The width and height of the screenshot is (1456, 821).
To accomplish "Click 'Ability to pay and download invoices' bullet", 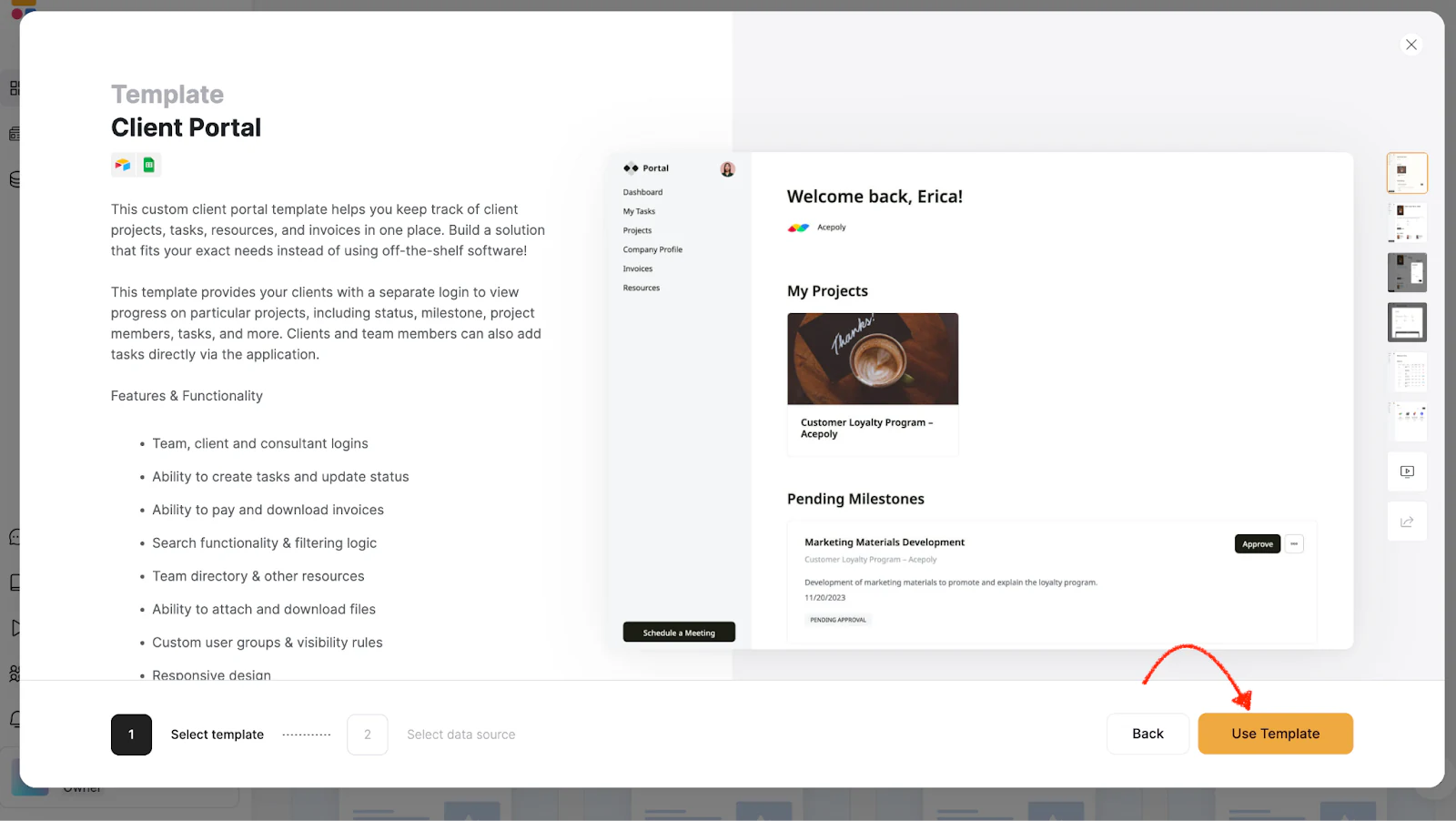I will (x=268, y=510).
